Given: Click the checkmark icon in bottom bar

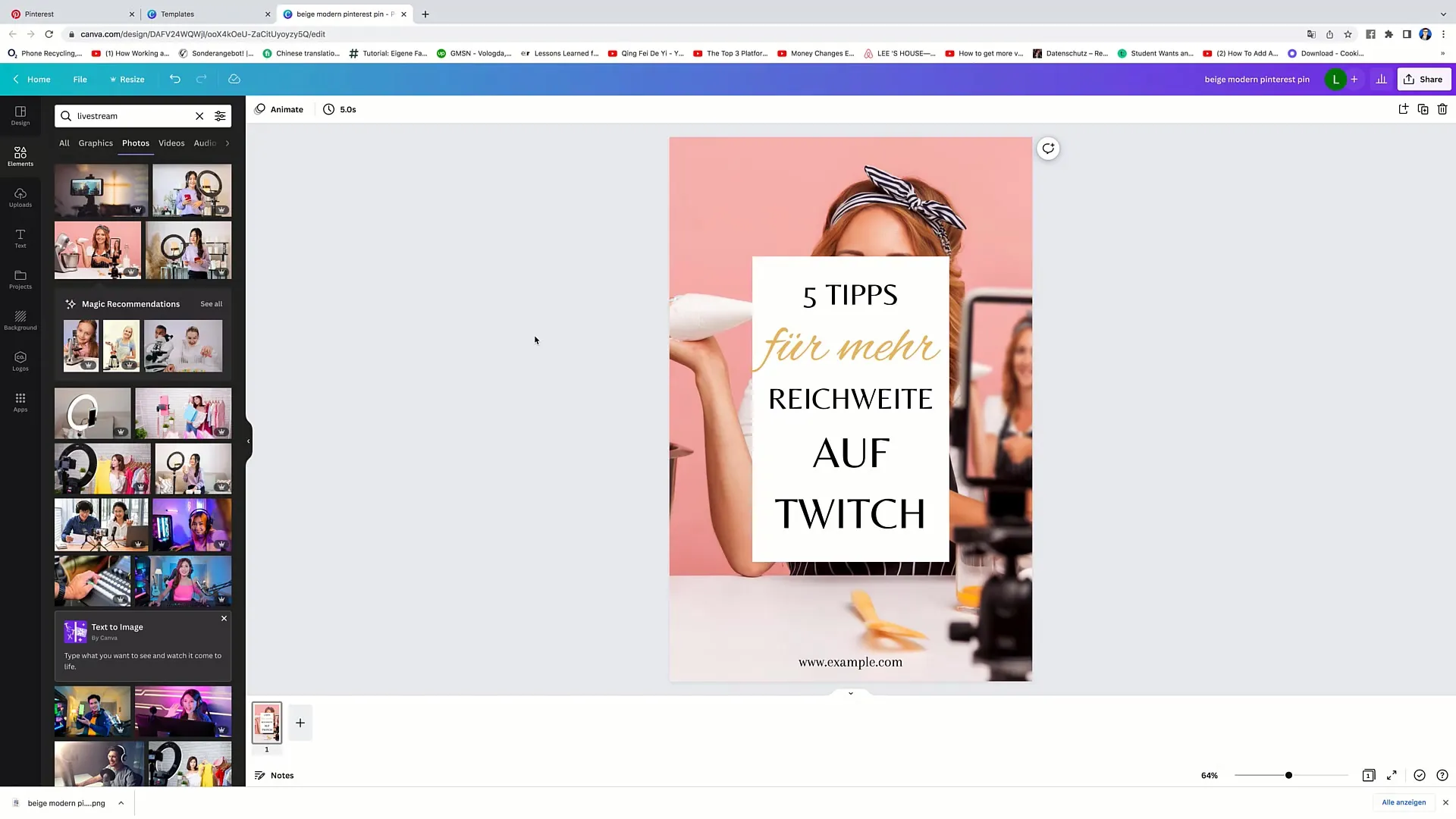Looking at the screenshot, I should pyautogui.click(x=1420, y=775).
